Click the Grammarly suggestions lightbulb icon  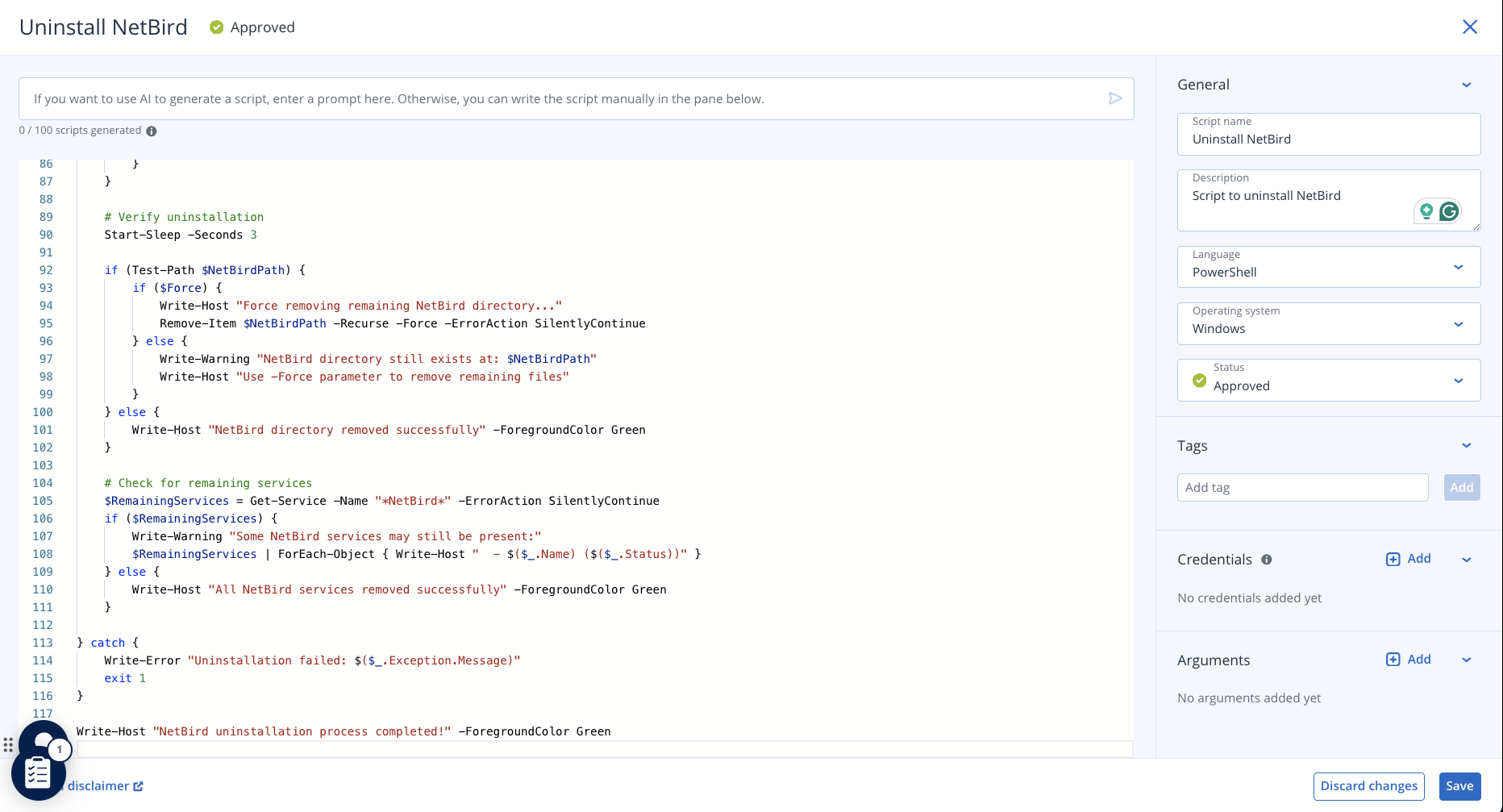[1426, 210]
